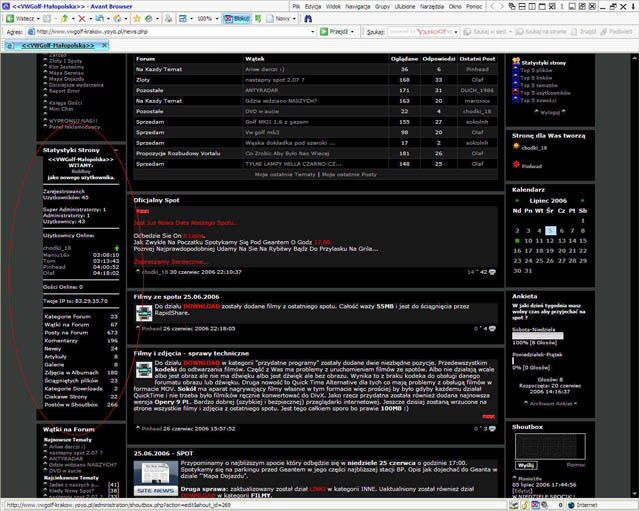This screenshot has height=511, width=640.
Task: Click the red X Stop loading icon
Action: 82,19
